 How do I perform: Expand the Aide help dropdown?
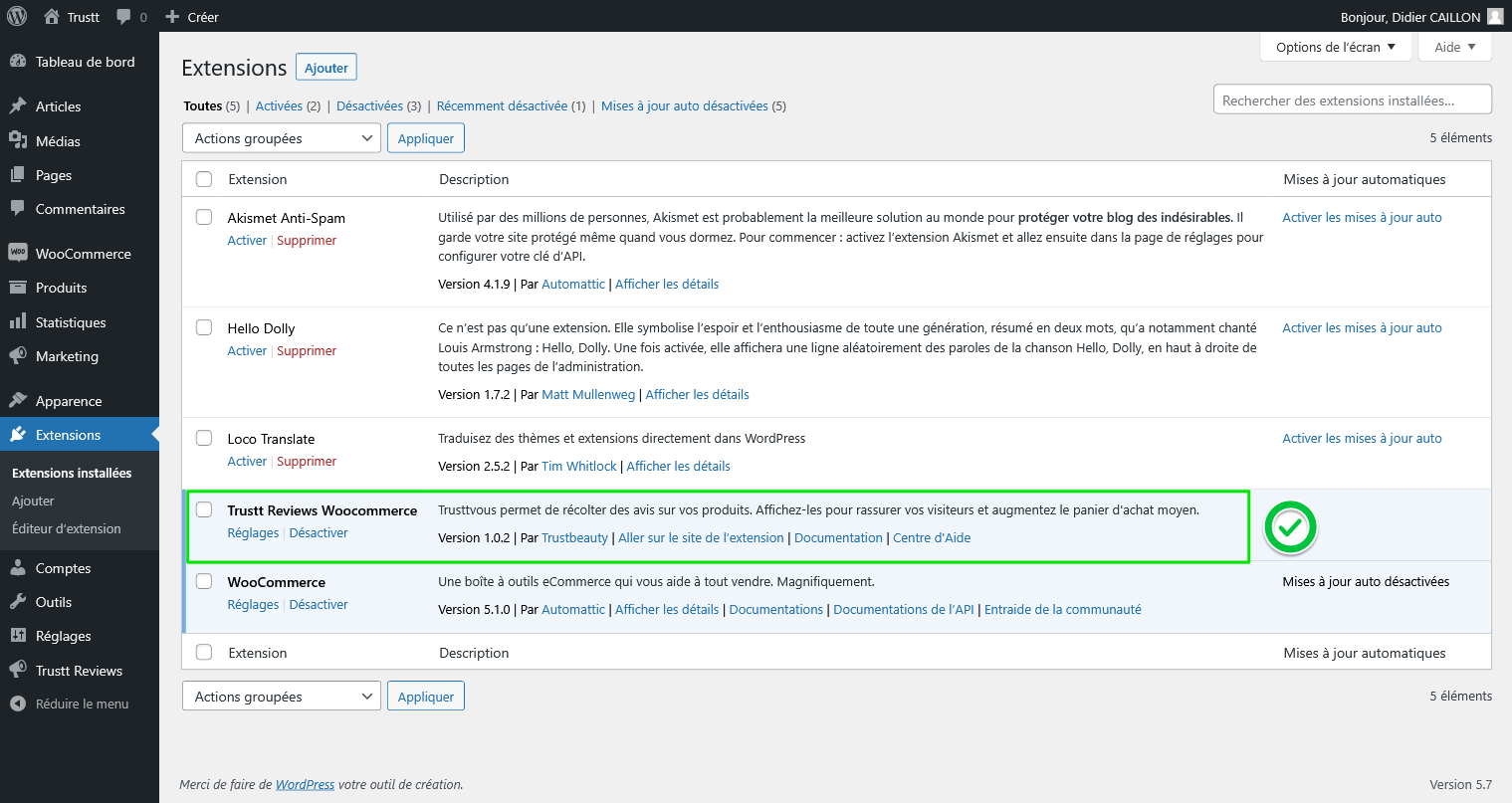click(x=1454, y=47)
